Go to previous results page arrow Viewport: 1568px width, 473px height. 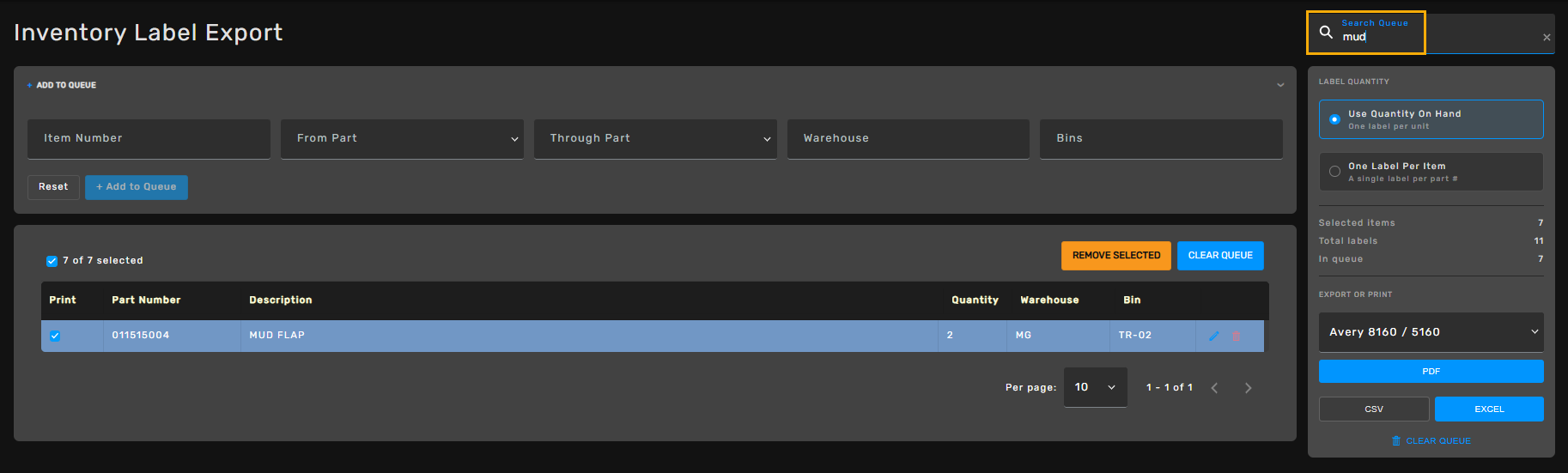click(x=1214, y=388)
